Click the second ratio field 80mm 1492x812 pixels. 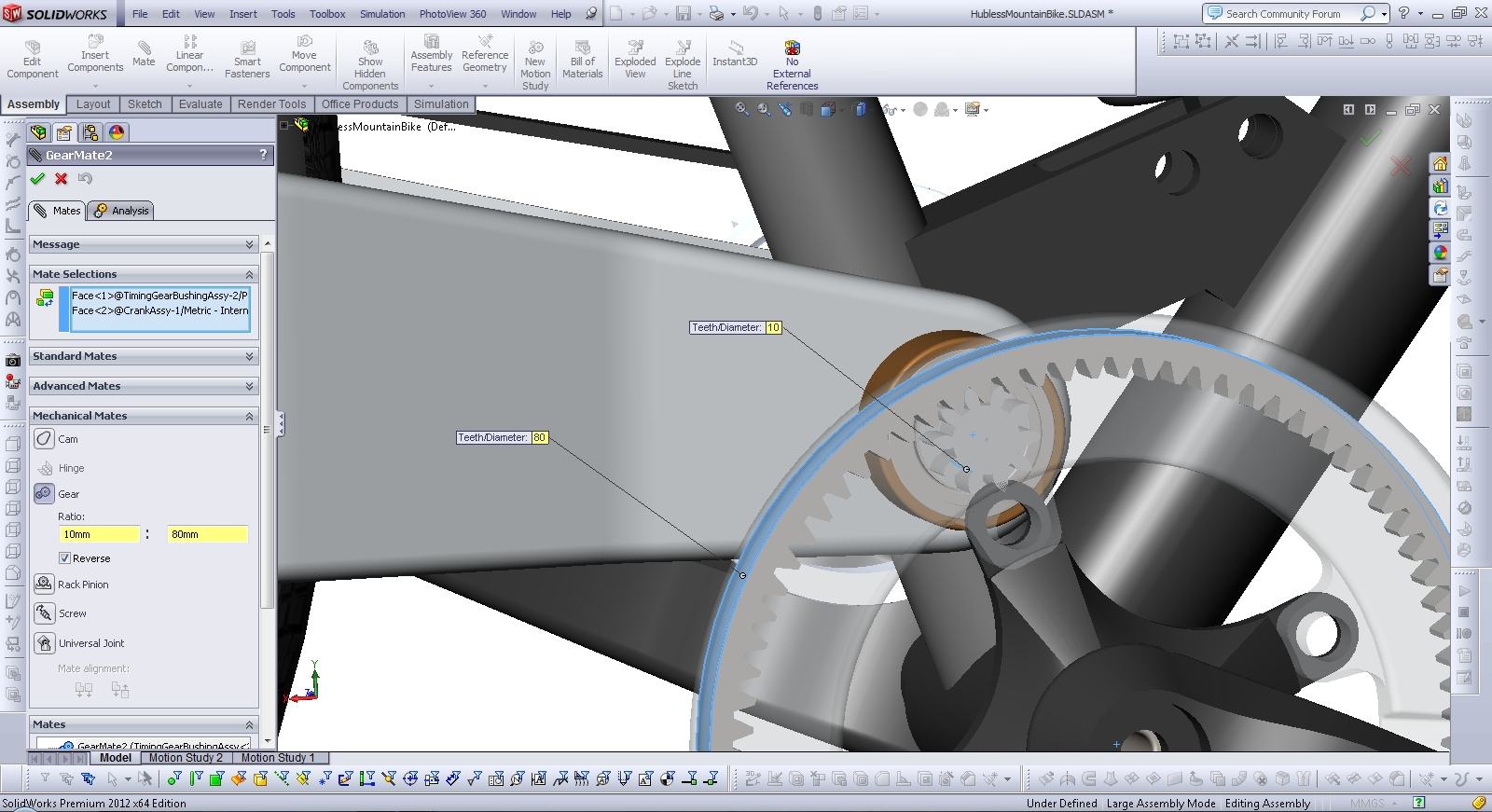tap(208, 534)
